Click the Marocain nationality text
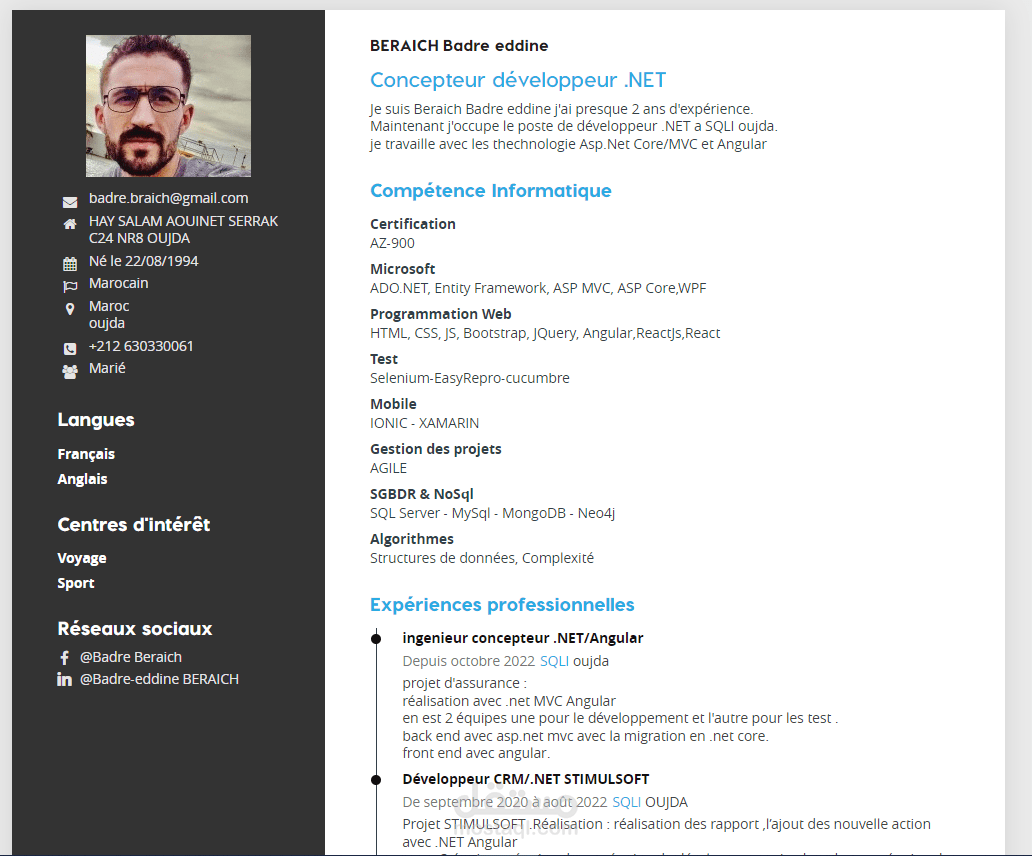Image resolution: width=1032 pixels, height=856 pixels. coord(118,284)
